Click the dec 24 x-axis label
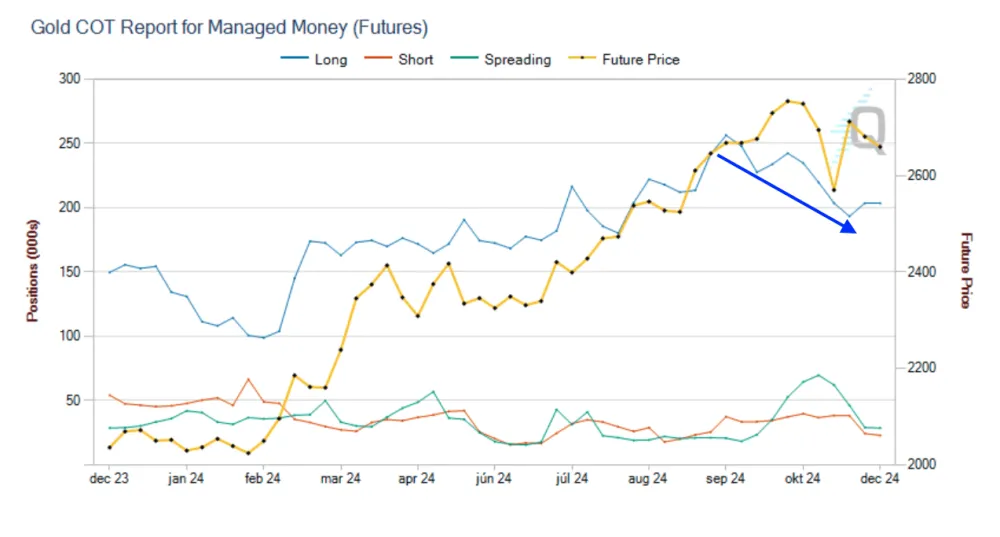Viewport: 1000px width, 537px height. [x=880, y=480]
